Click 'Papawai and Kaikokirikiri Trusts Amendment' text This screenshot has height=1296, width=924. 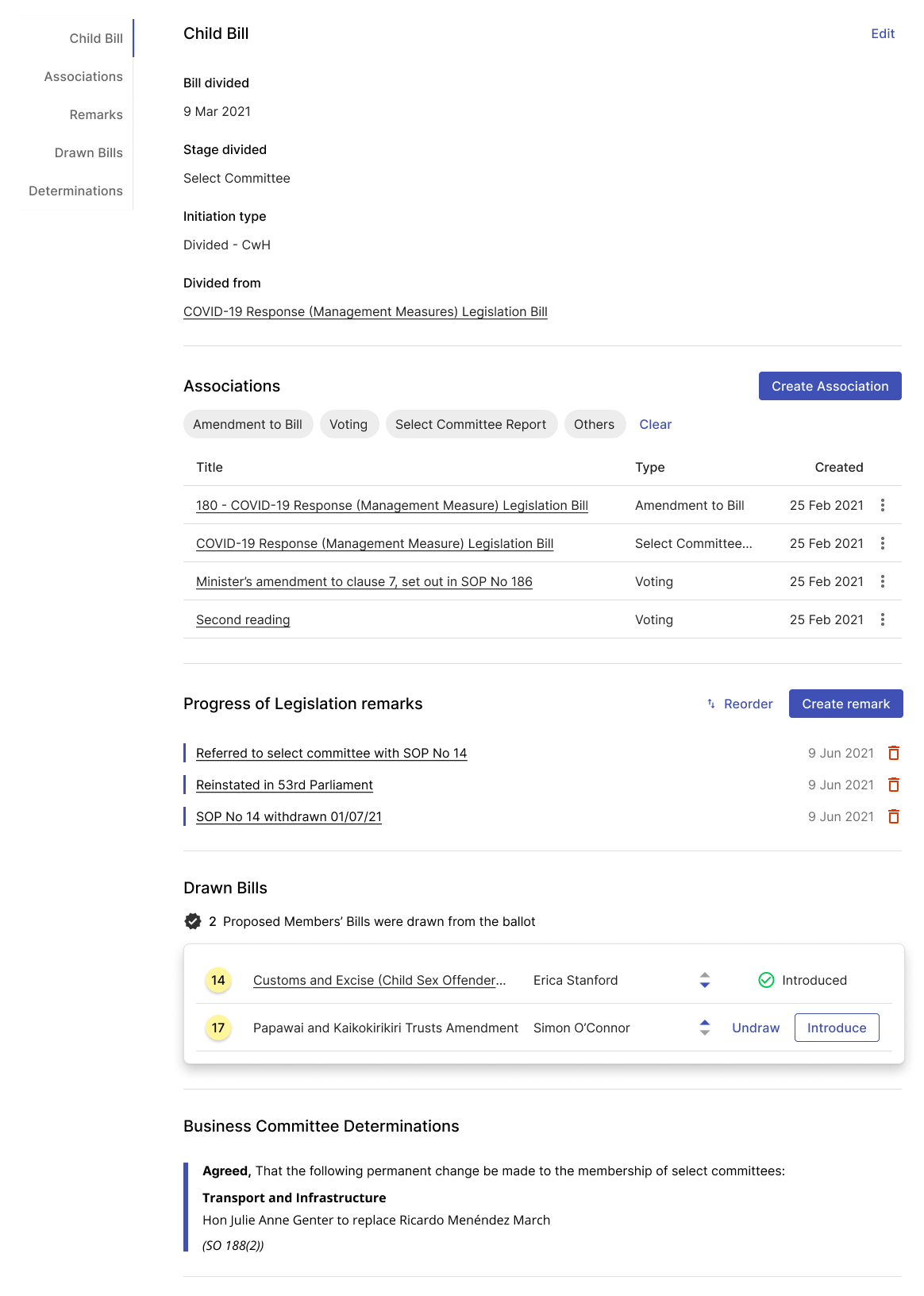pyautogui.click(x=386, y=1028)
